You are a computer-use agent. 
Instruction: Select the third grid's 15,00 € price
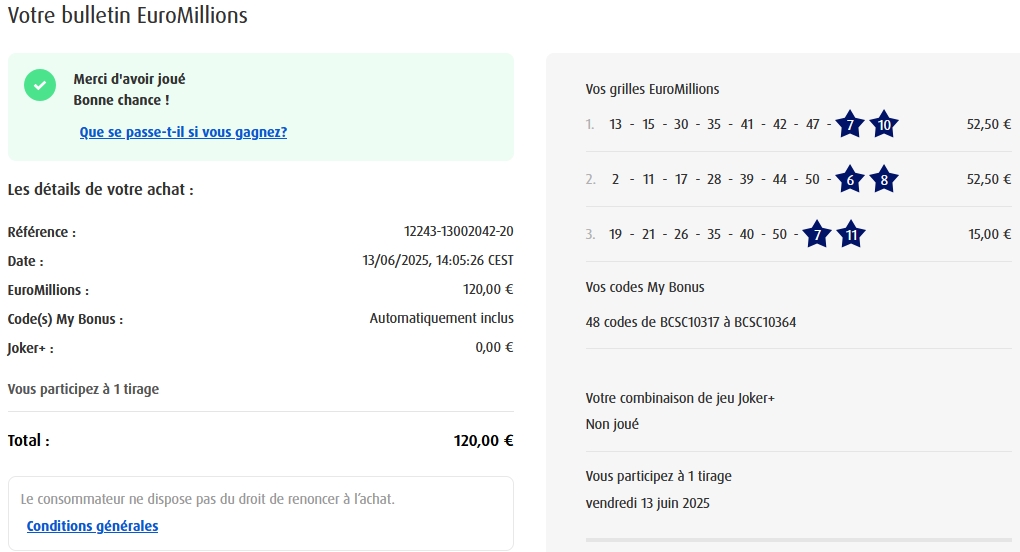990,235
